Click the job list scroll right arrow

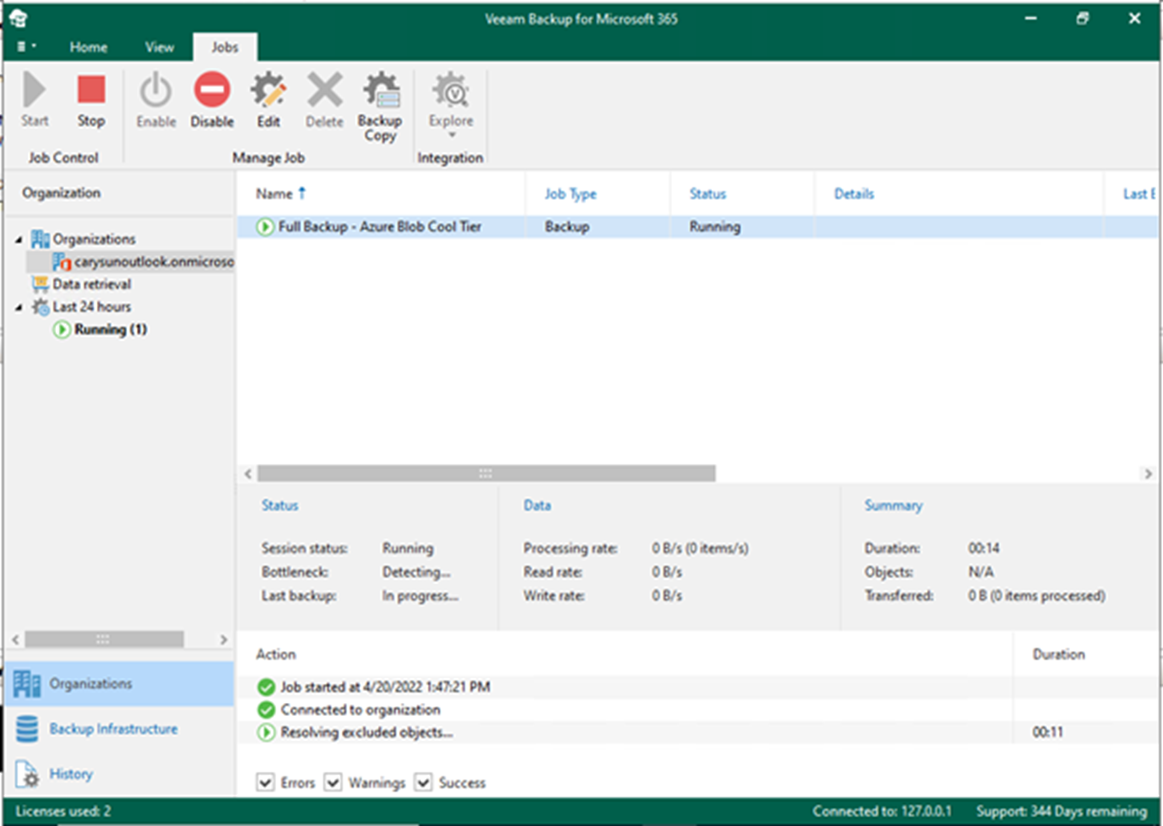tap(1148, 473)
